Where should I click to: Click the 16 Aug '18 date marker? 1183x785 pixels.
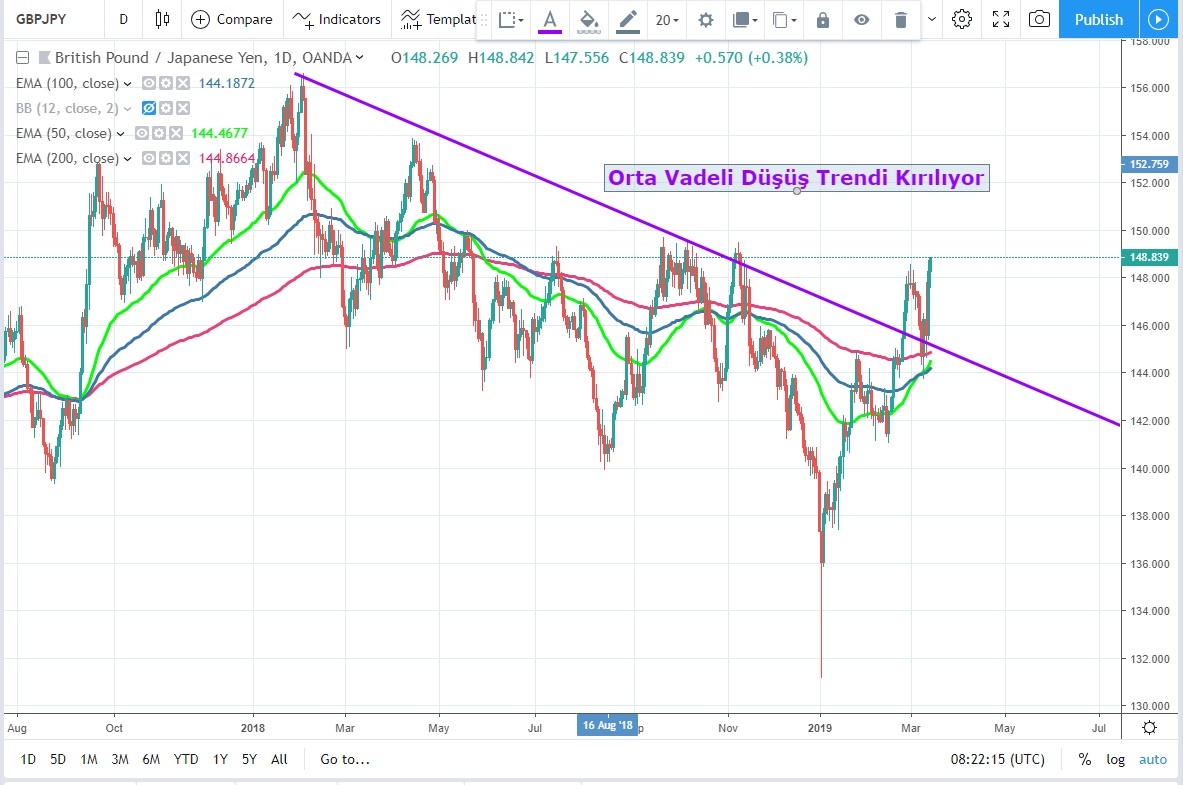coord(607,725)
